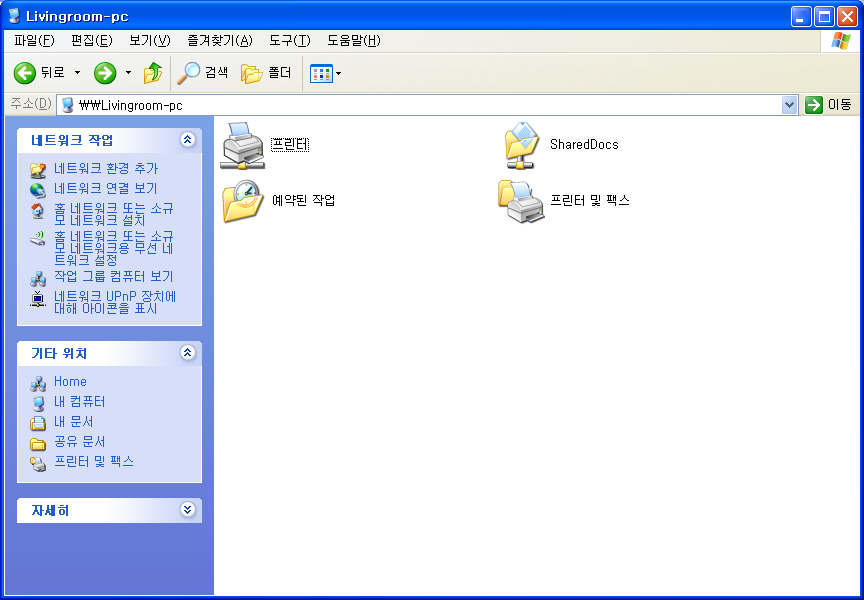Go up one folder level icon
This screenshot has height=600, width=864.
(x=153, y=73)
